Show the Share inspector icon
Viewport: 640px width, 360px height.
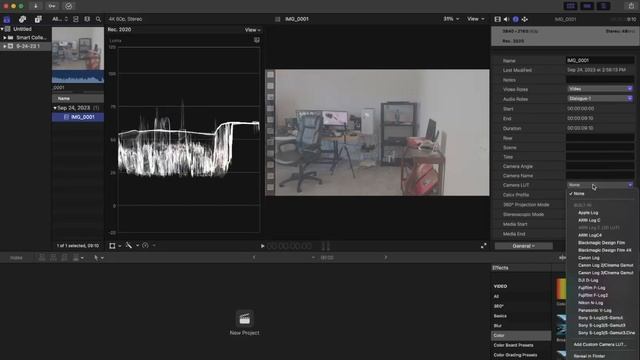tap(524, 19)
